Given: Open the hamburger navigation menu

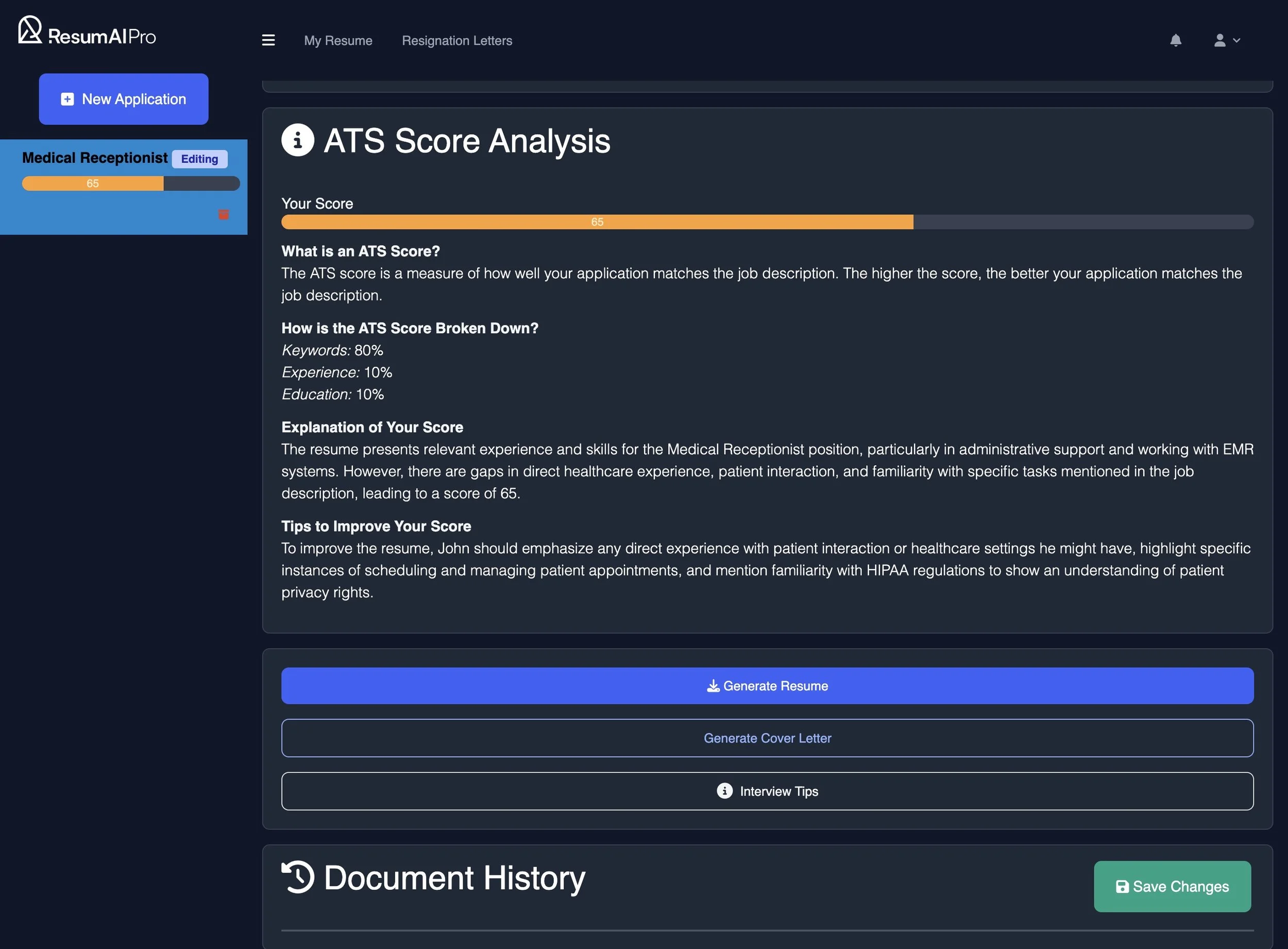Looking at the screenshot, I should 268,40.
